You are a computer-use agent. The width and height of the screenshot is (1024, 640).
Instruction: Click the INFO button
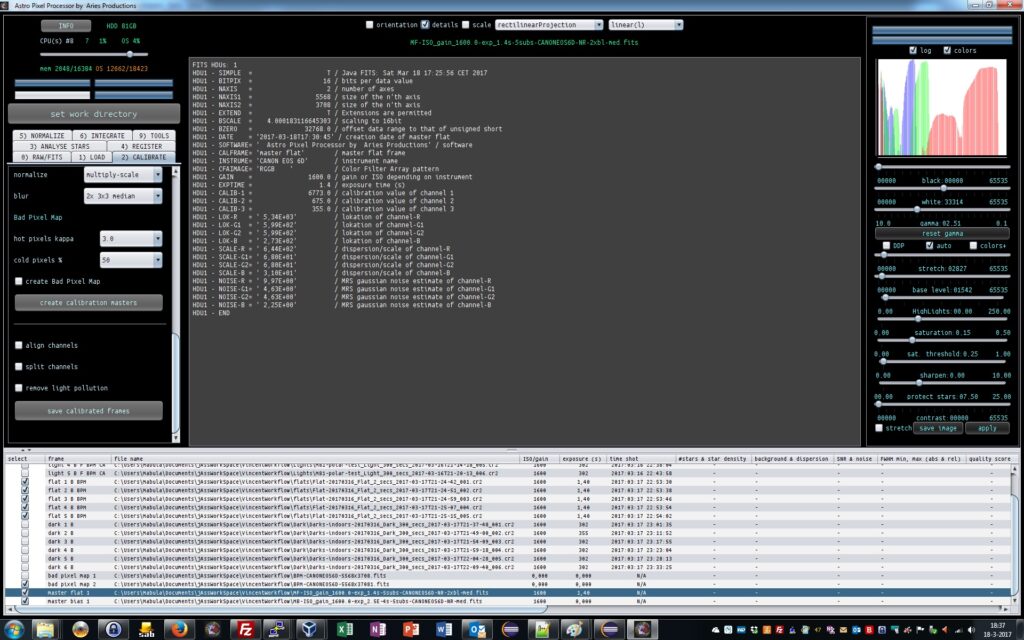pos(66,26)
